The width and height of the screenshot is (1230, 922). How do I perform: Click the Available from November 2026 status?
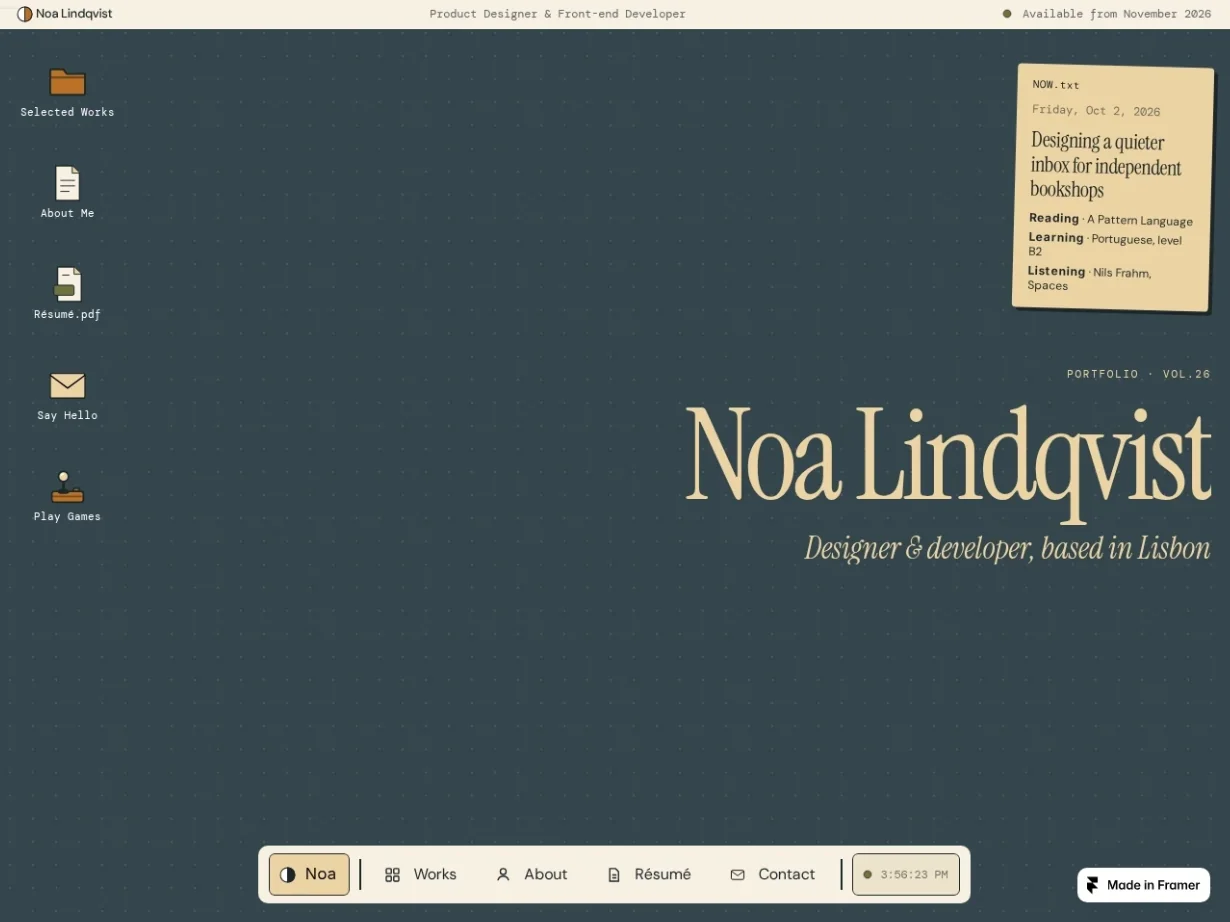click(x=1107, y=14)
